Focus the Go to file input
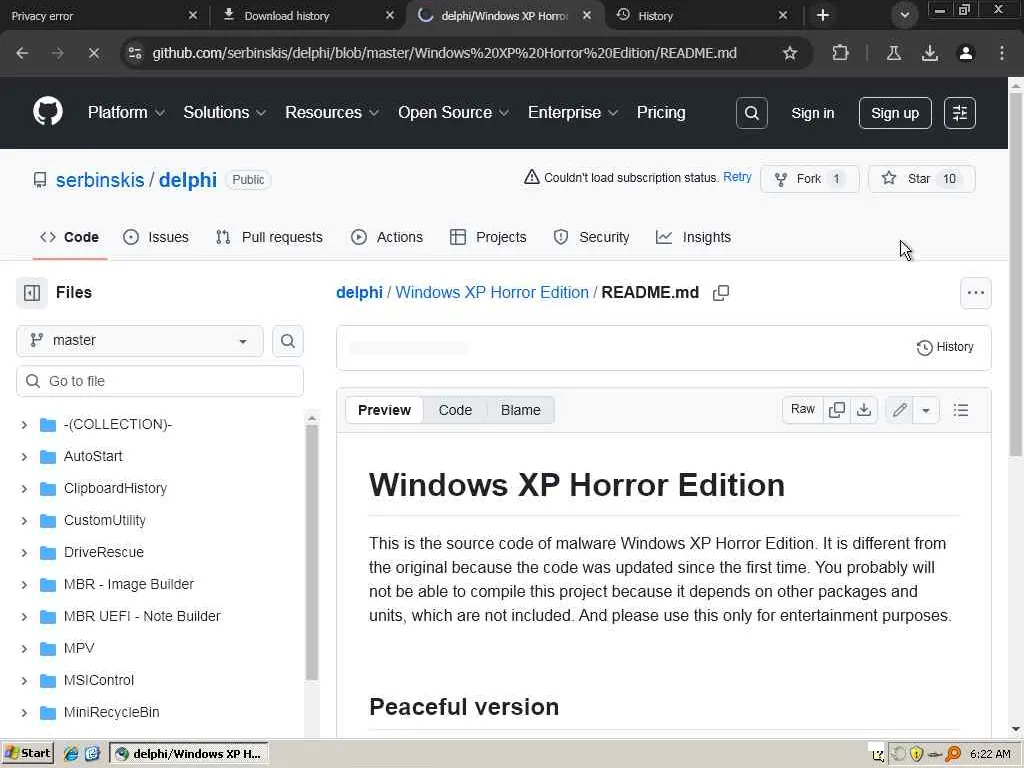Screen dimensions: 1024x768 pyautogui.click(x=160, y=381)
